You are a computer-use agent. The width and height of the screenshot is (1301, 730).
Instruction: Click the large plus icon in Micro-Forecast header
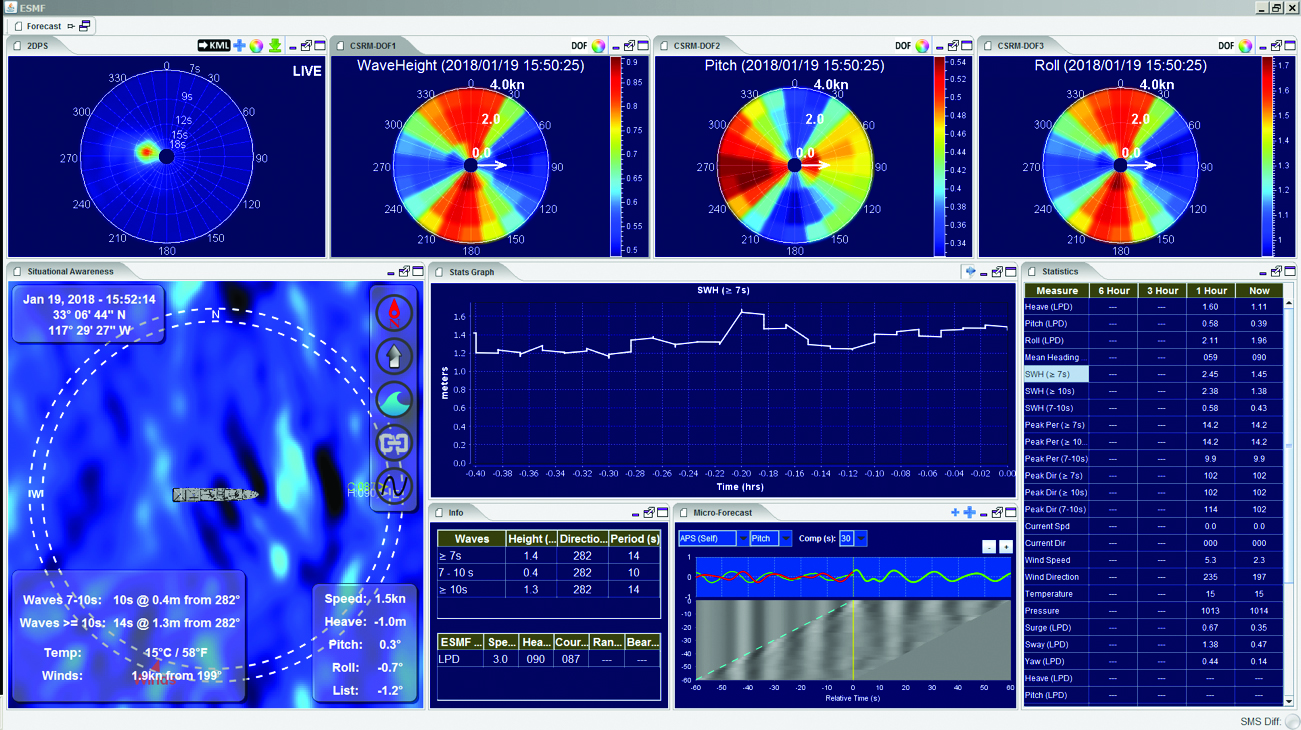pos(969,513)
